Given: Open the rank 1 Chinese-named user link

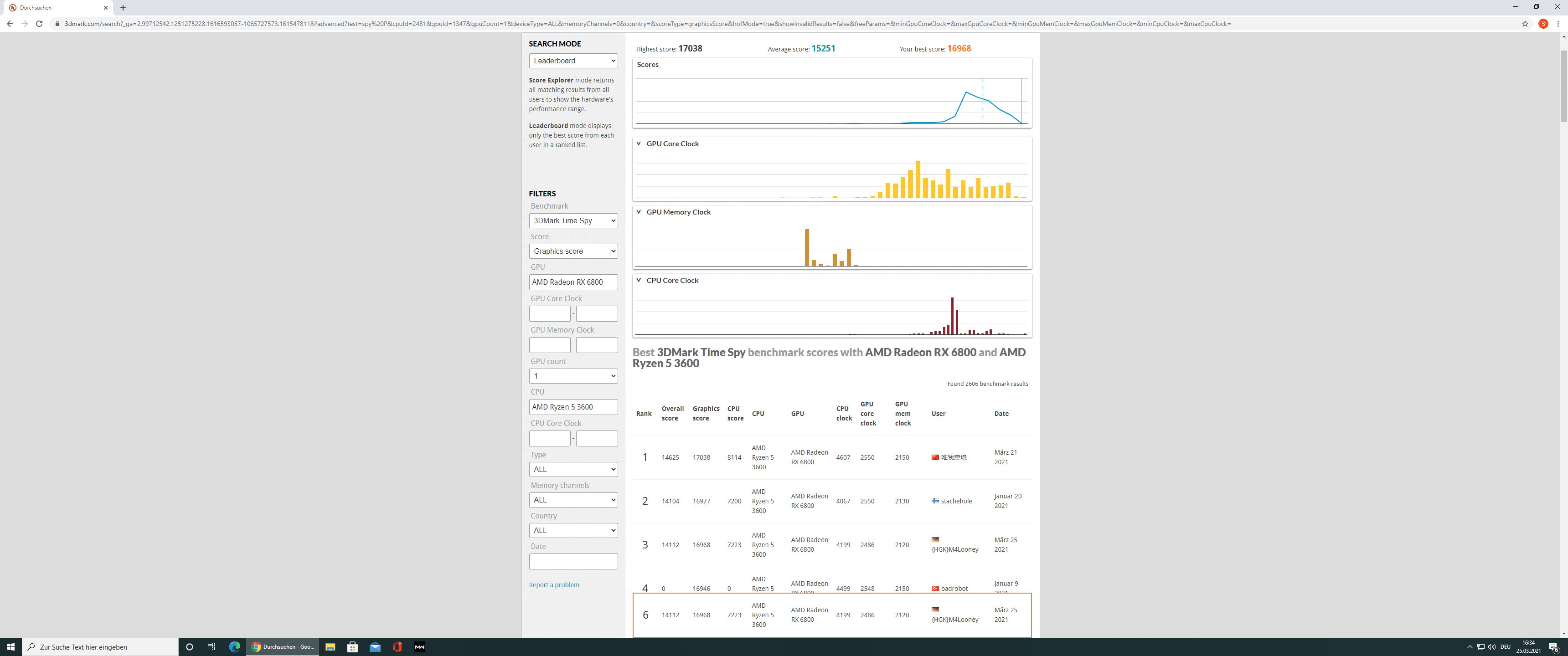Looking at the screenshot, I should 953,457.
